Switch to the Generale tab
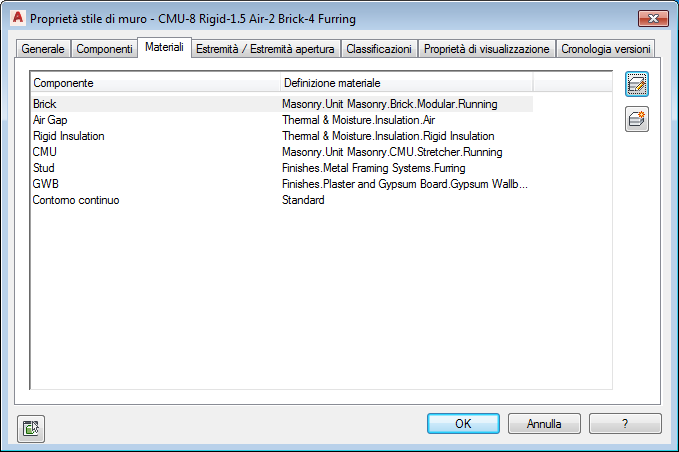The width and height of the screenshot is (679, 452). 43,48
